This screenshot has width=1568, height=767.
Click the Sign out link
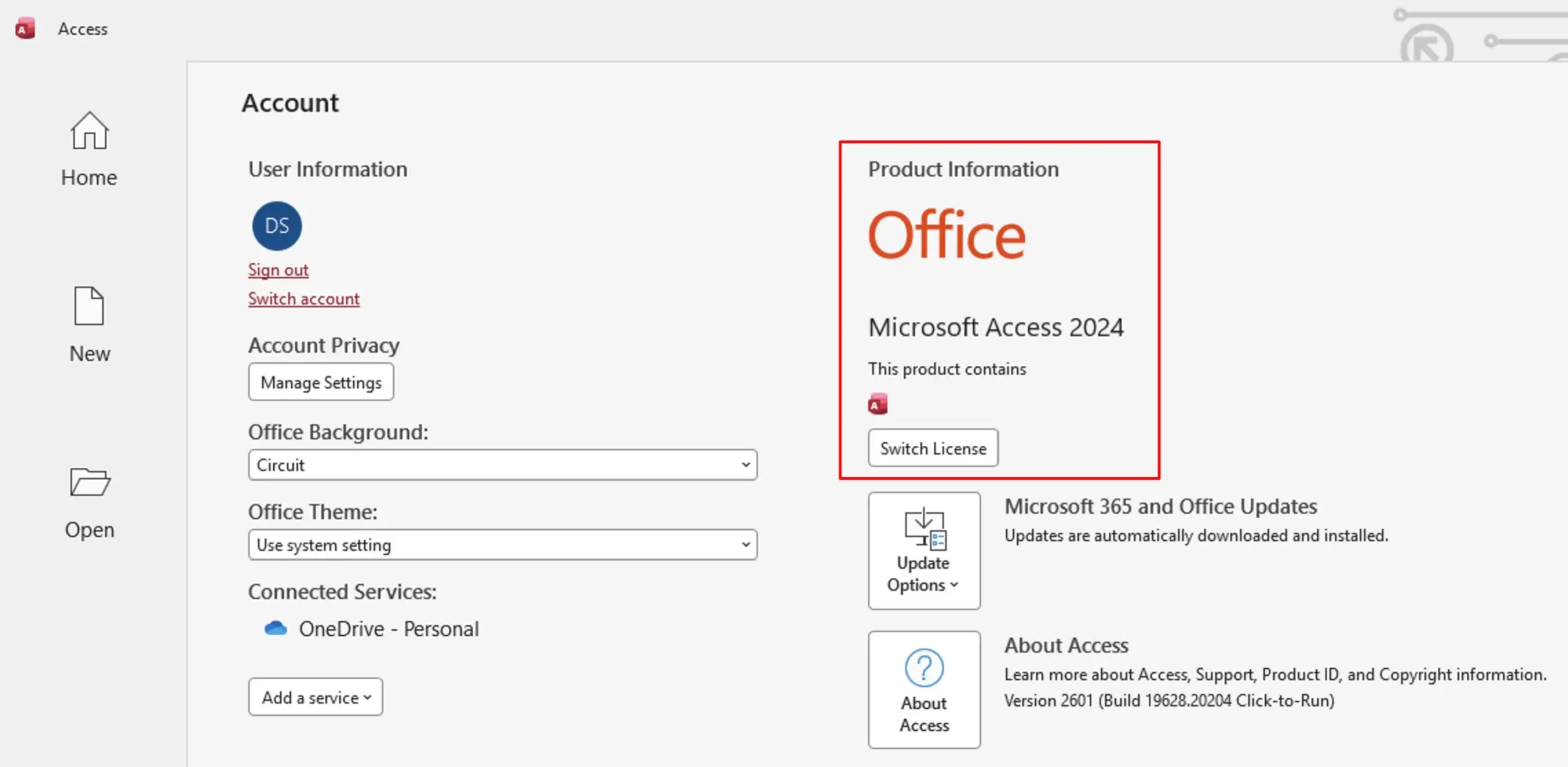tap(278, 270)
